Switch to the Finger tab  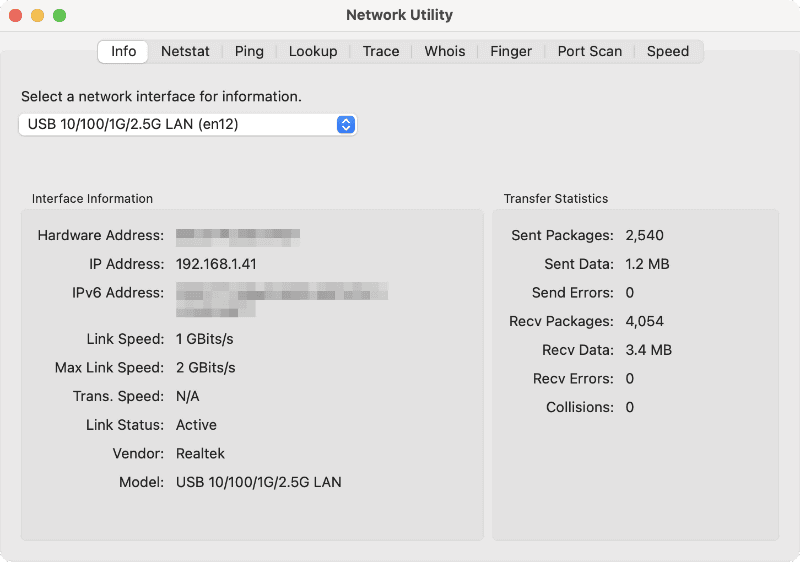click(x=511, y=51)
